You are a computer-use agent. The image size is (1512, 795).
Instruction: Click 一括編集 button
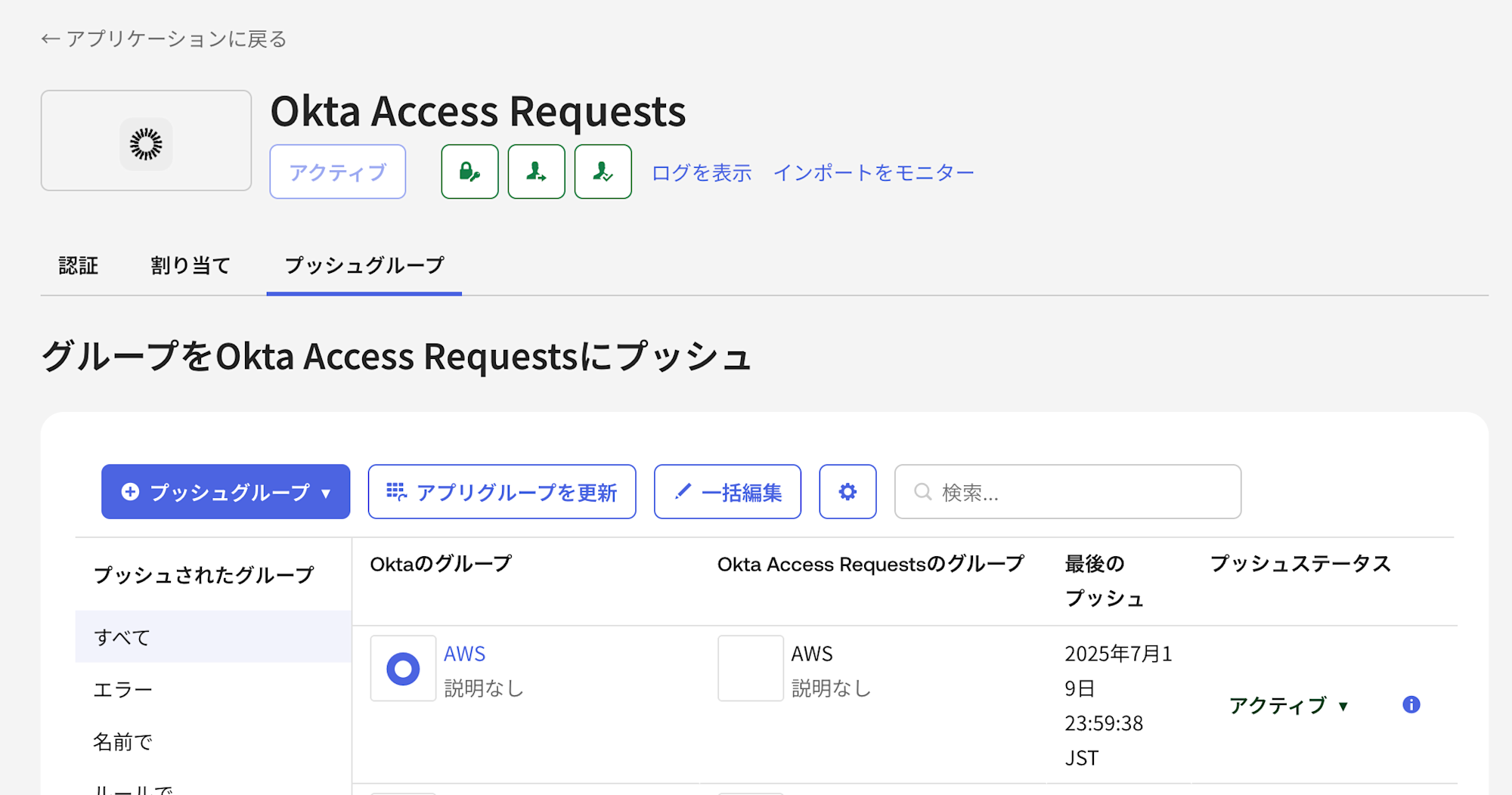pos(727,491)
